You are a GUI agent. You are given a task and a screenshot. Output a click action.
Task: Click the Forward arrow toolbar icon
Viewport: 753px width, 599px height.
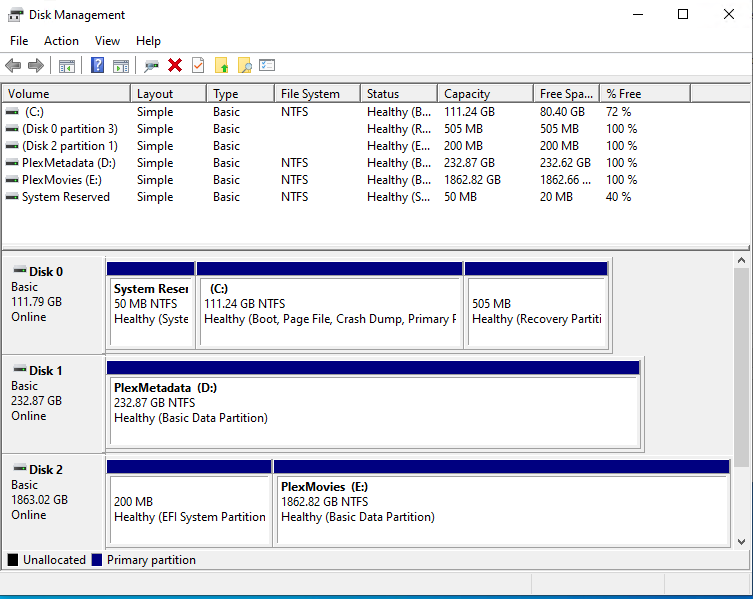[x=36, y=65]
